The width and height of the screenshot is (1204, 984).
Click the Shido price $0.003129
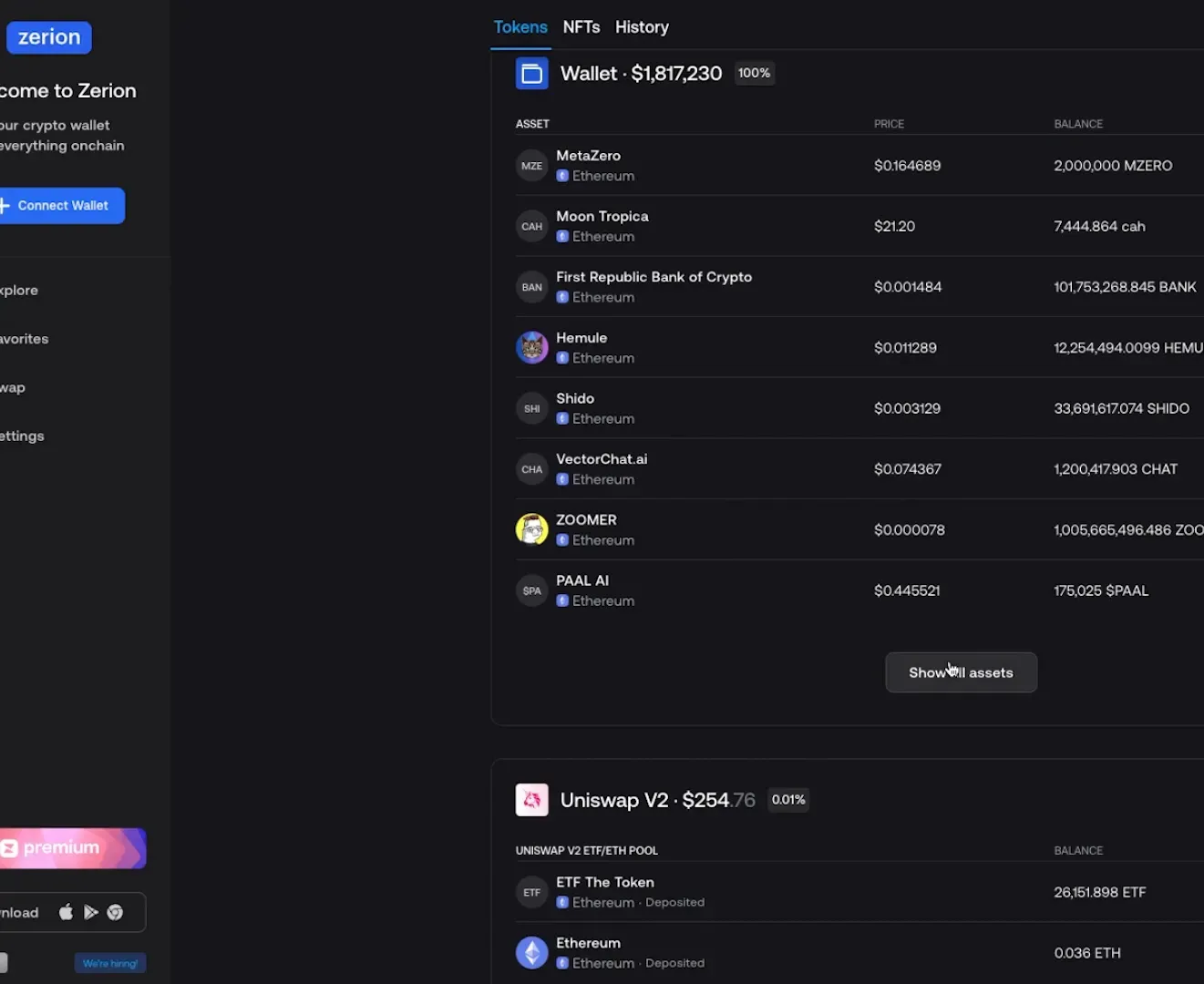(907, 409)
